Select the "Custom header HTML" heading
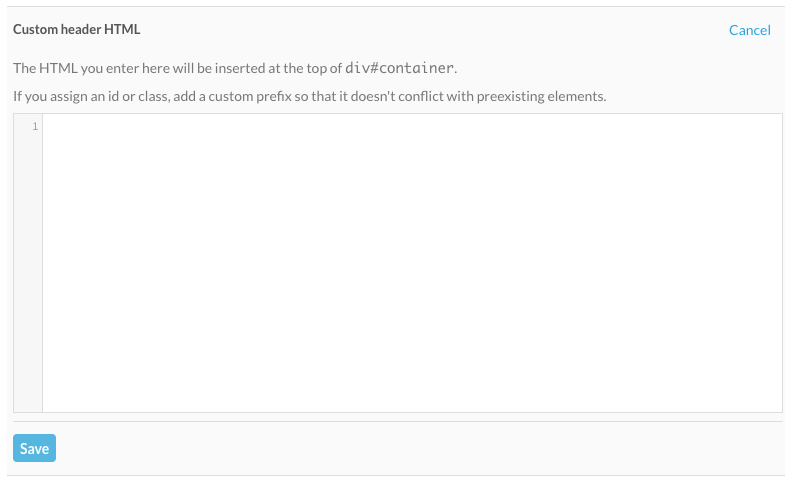Image resolution: width=792 pixels, height=481 pixels. [x=76, y=30]
